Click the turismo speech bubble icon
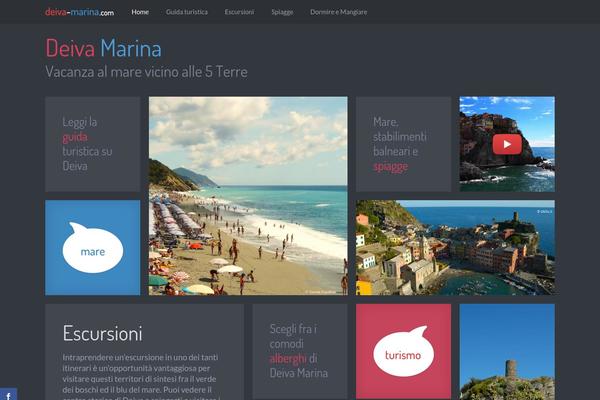This screenshot has height=400, width=600. (x=404, y=351)
